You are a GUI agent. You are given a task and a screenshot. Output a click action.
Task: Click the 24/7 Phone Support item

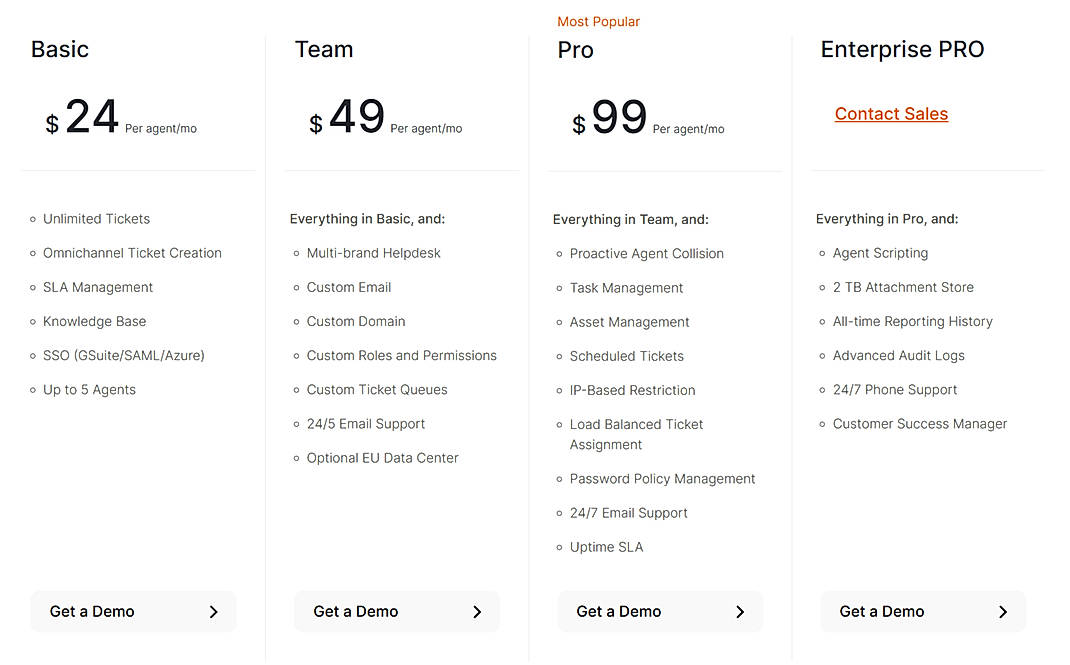[x=895, y=390]
